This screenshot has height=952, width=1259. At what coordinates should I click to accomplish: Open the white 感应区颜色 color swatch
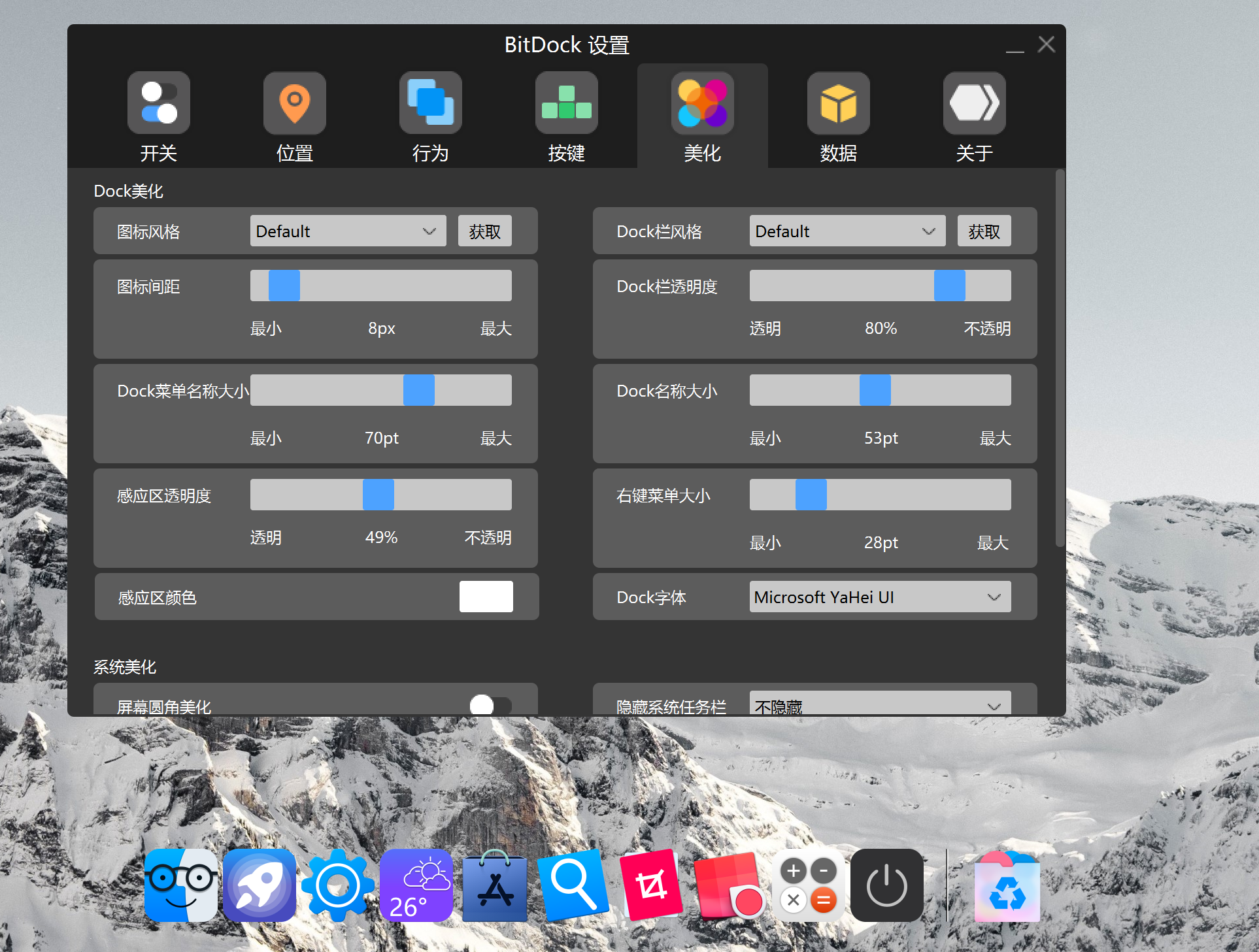tap(486, 597)
